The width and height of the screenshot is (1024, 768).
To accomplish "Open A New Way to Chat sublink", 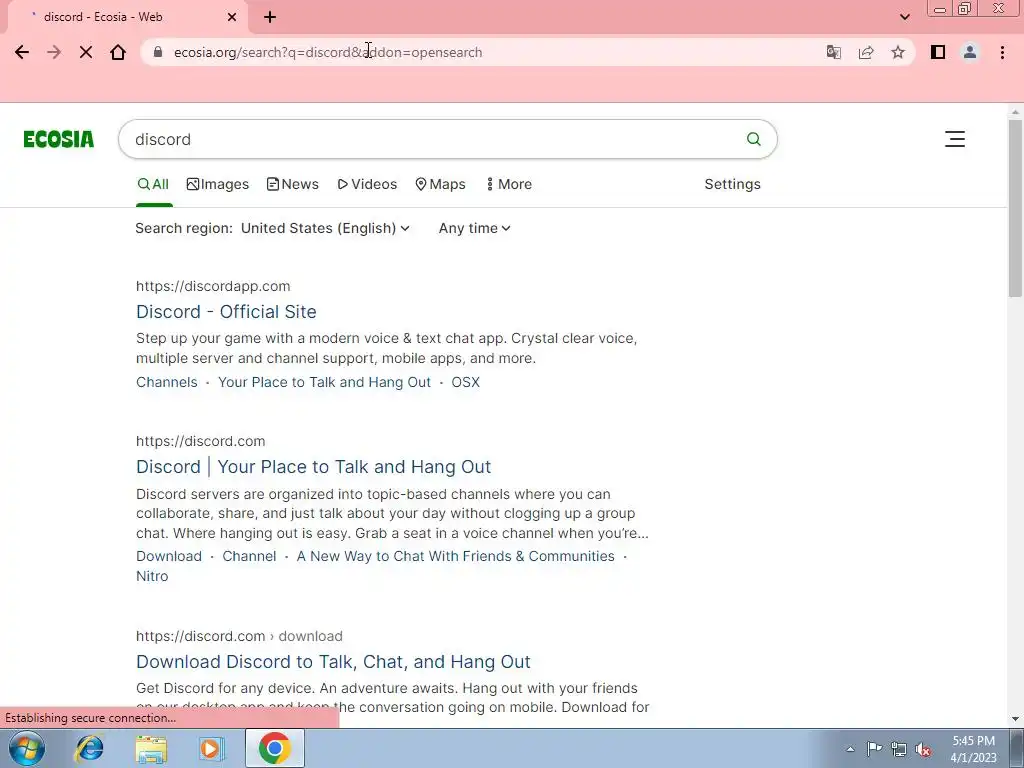I will click(x=455, y=556).
